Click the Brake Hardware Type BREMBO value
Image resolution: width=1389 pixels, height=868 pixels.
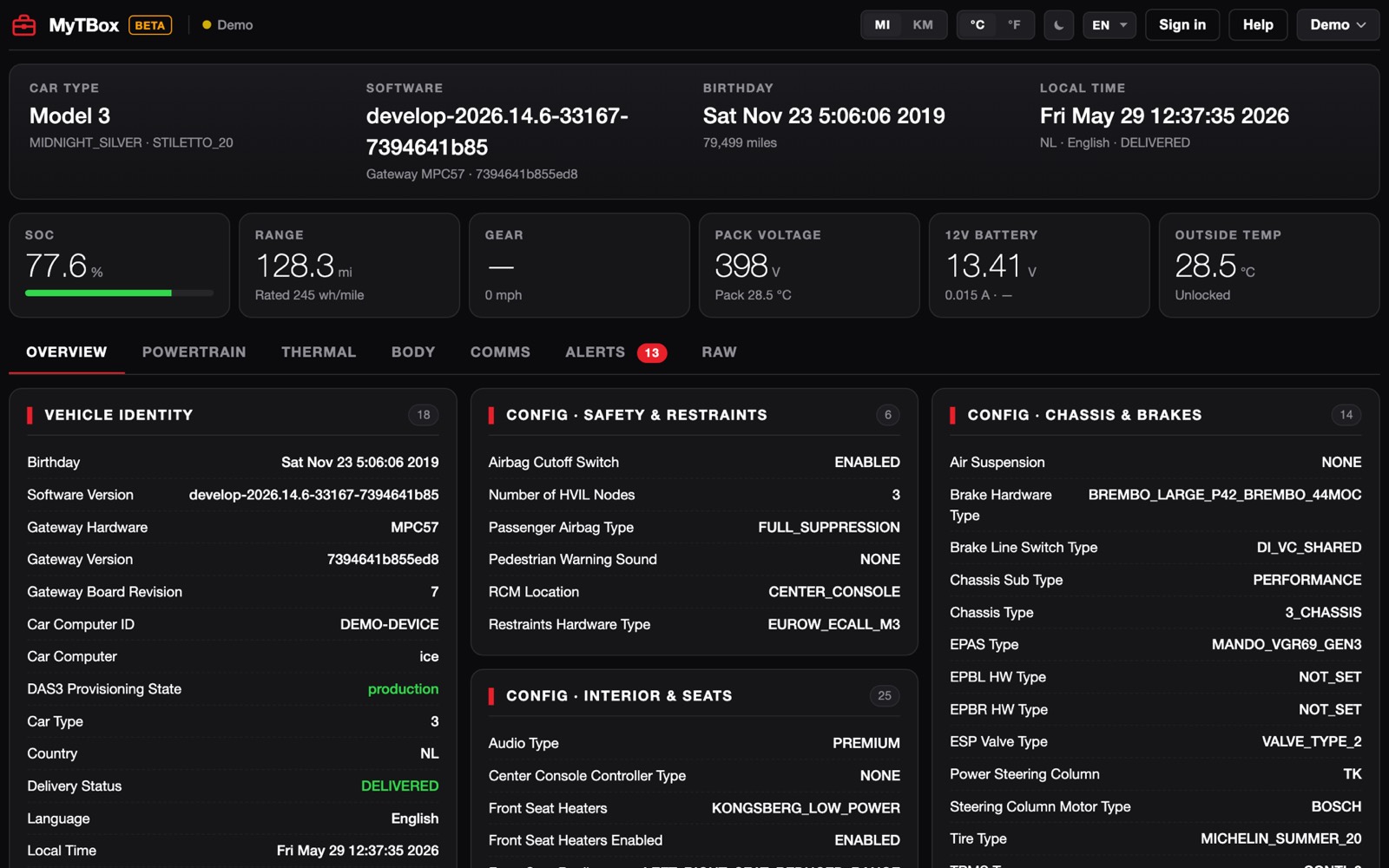1225,495
